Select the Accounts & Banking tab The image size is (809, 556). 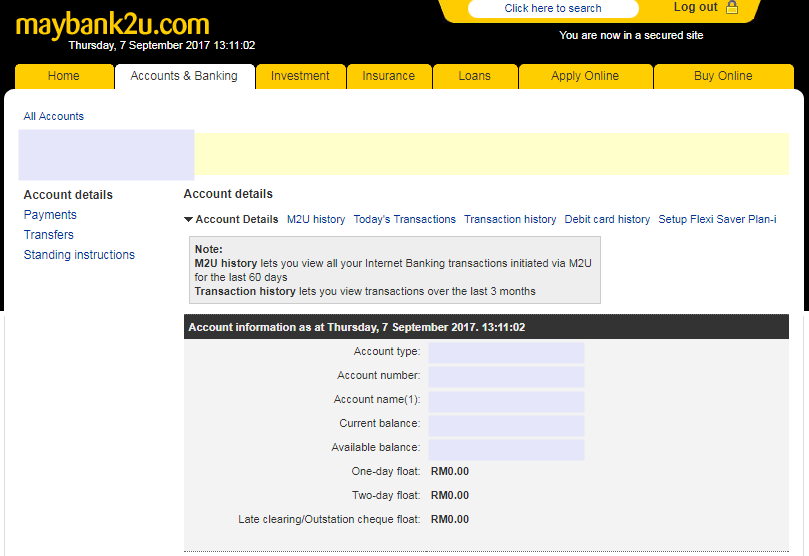(x=184, y=76)
